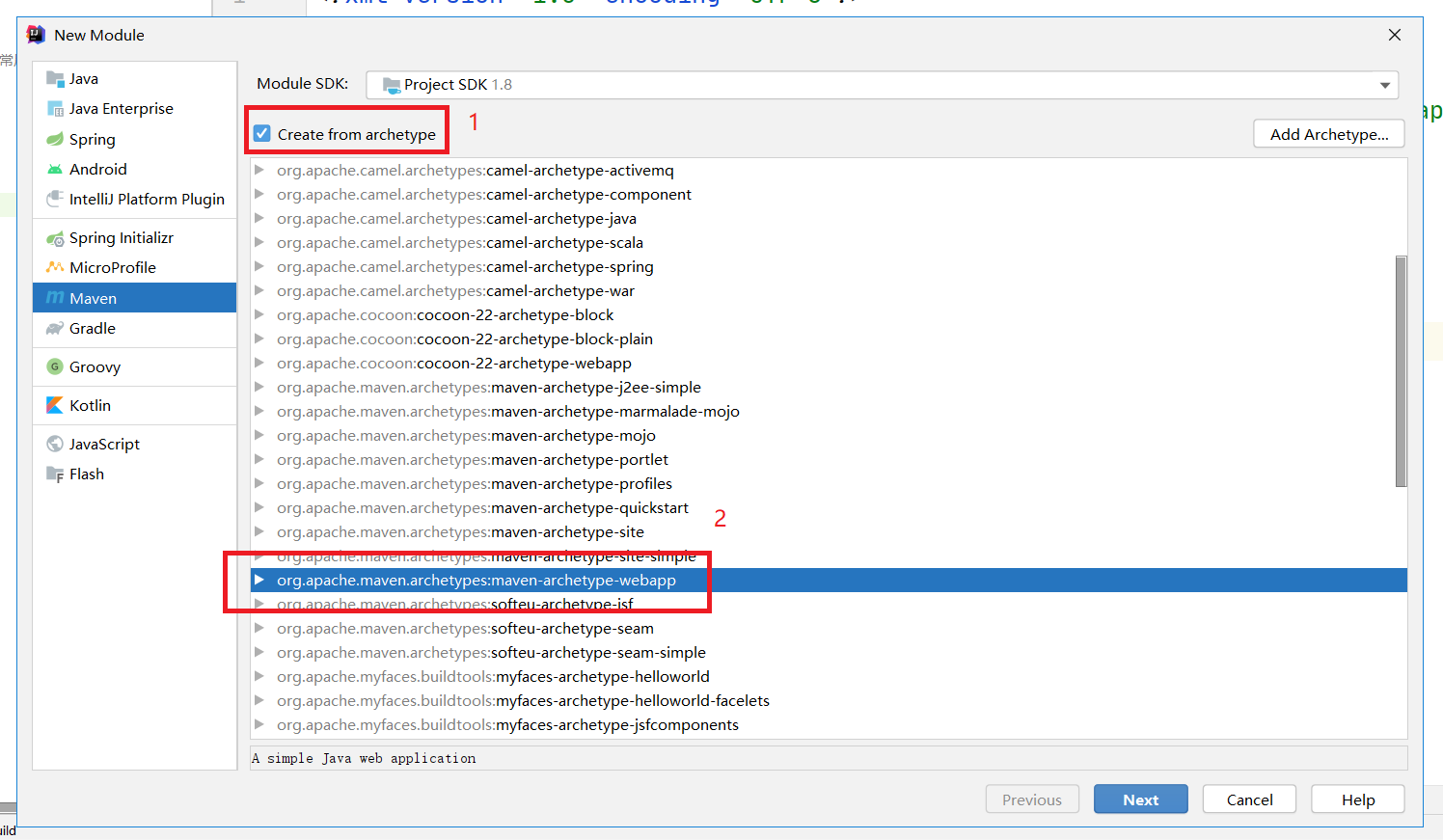Click the Previous button

point(1032,799)
